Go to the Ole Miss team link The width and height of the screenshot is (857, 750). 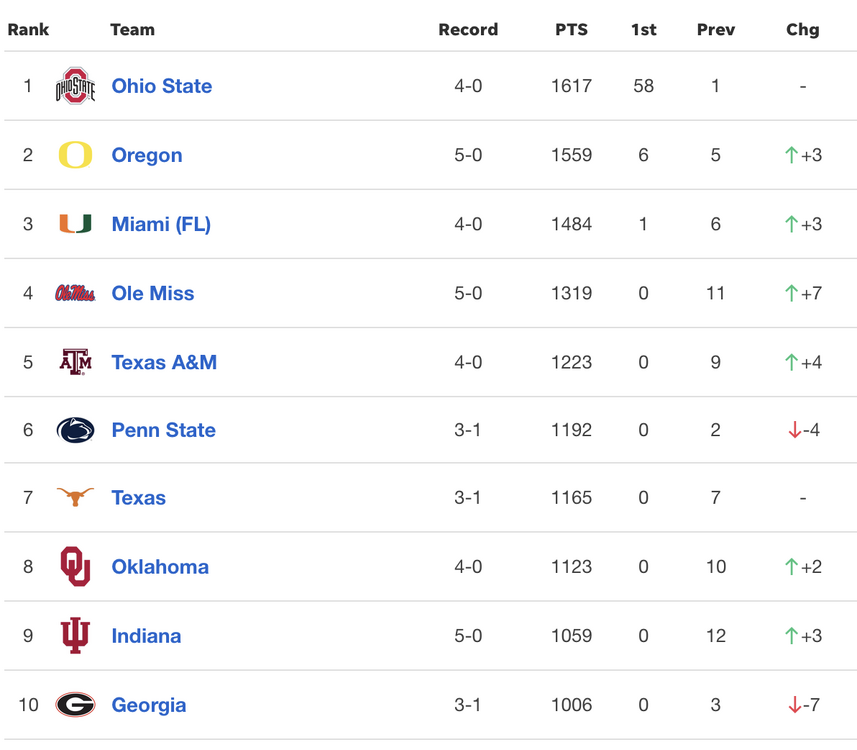click(x=153, y=293)
